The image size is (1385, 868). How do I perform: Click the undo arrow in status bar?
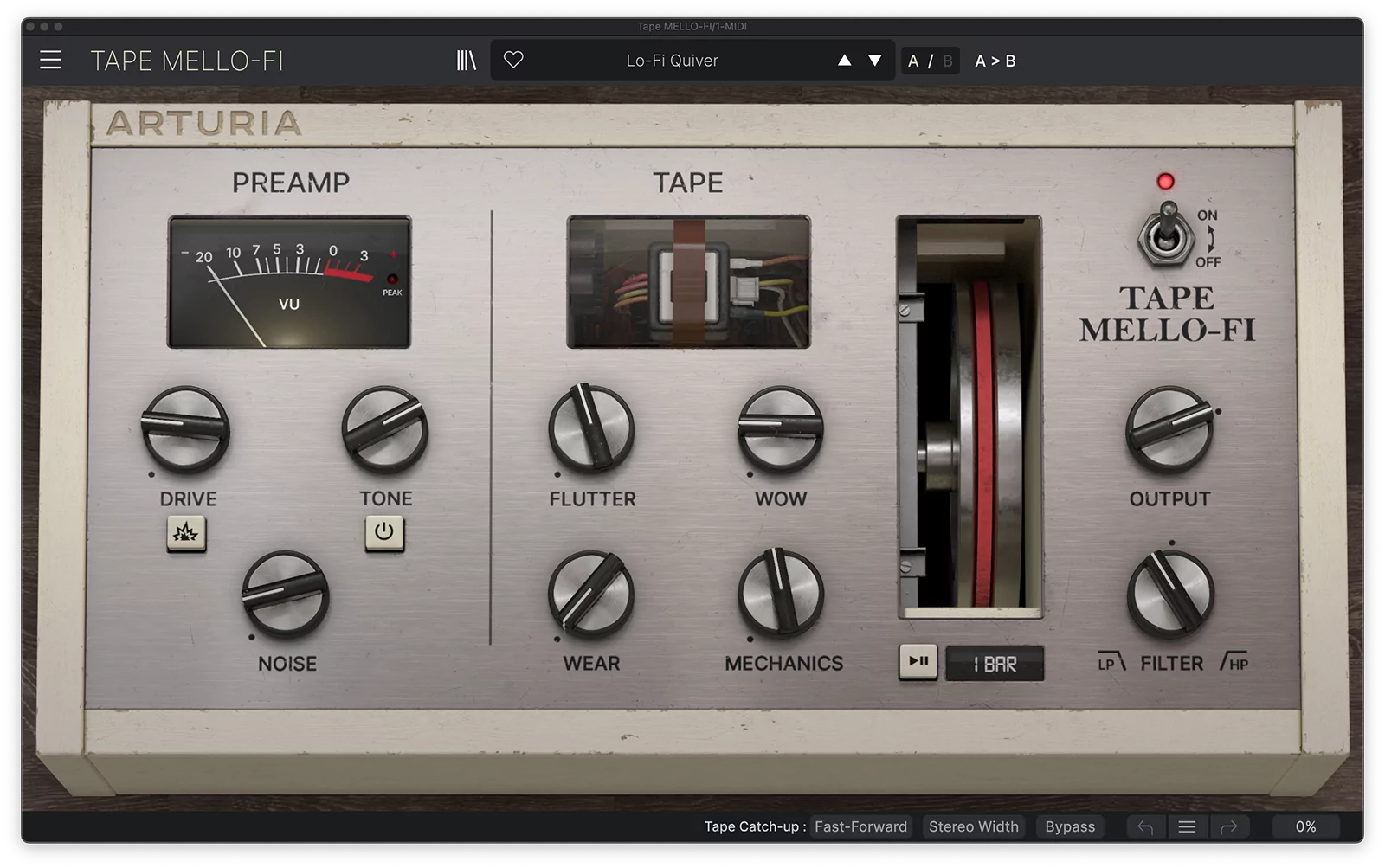[x=1145, y=827]
